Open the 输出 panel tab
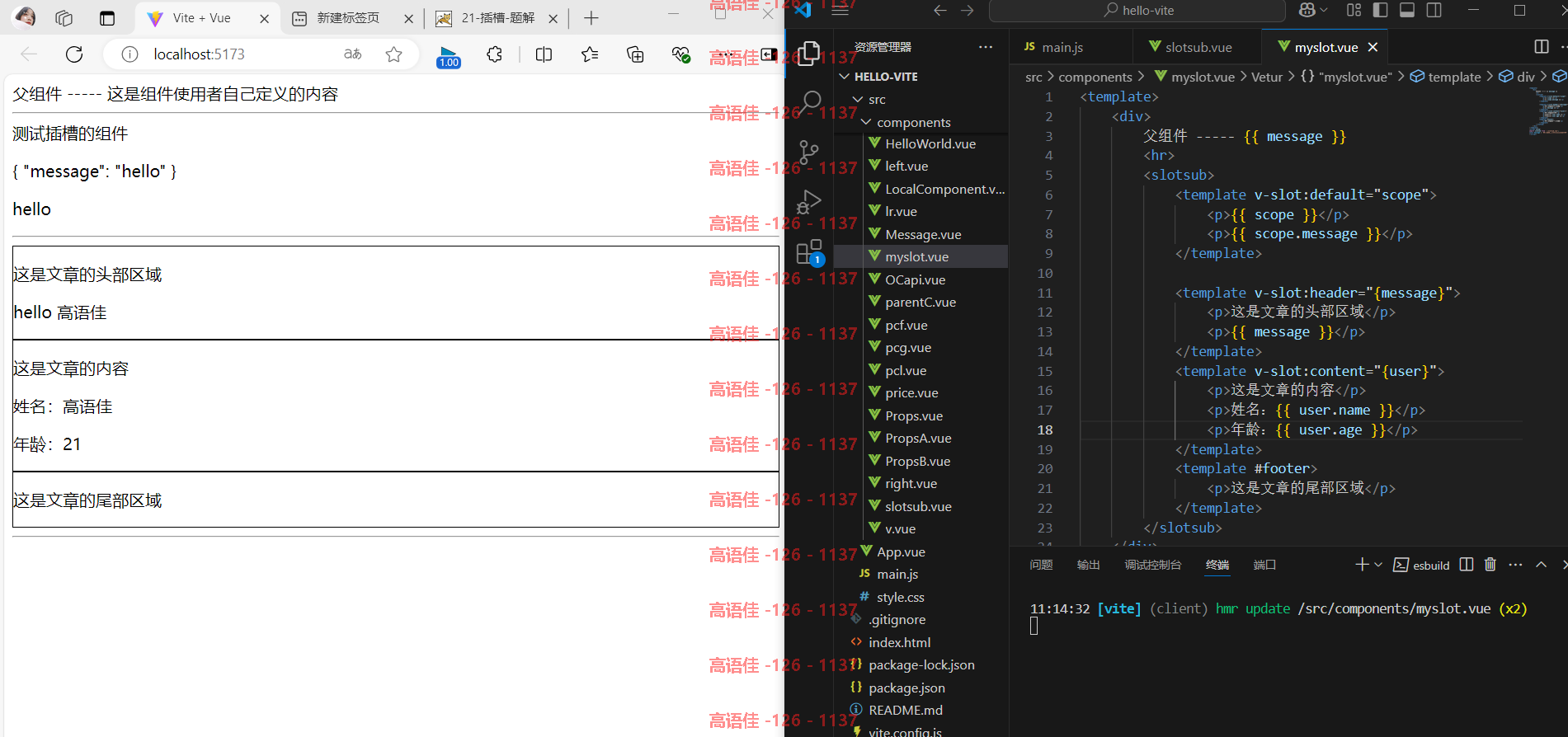The width and height of the screenshot is (1568, 737). (x=1089, y=565)
